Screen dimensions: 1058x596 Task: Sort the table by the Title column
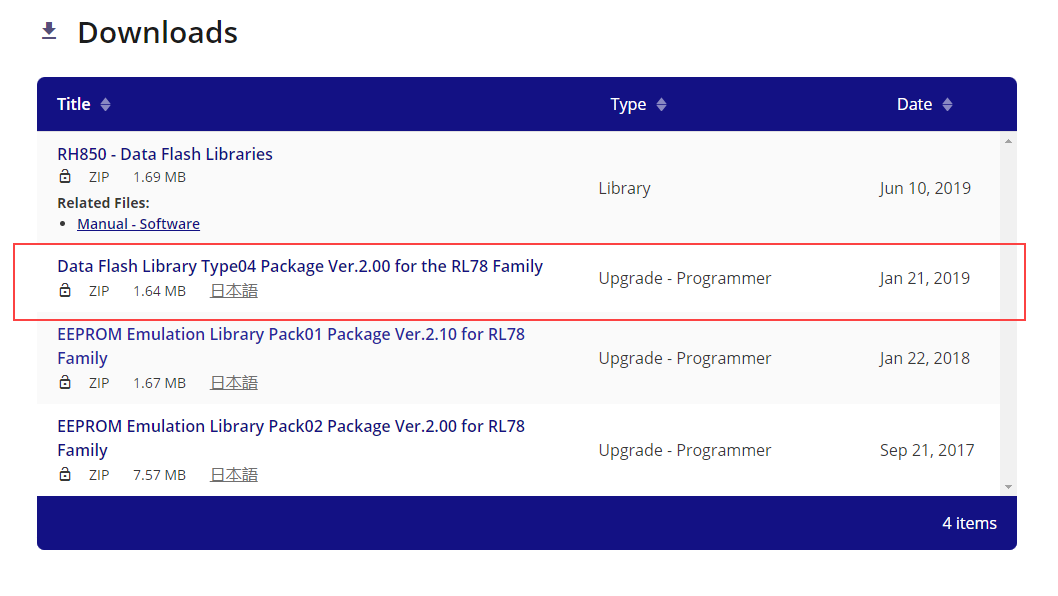click(73, 104)
